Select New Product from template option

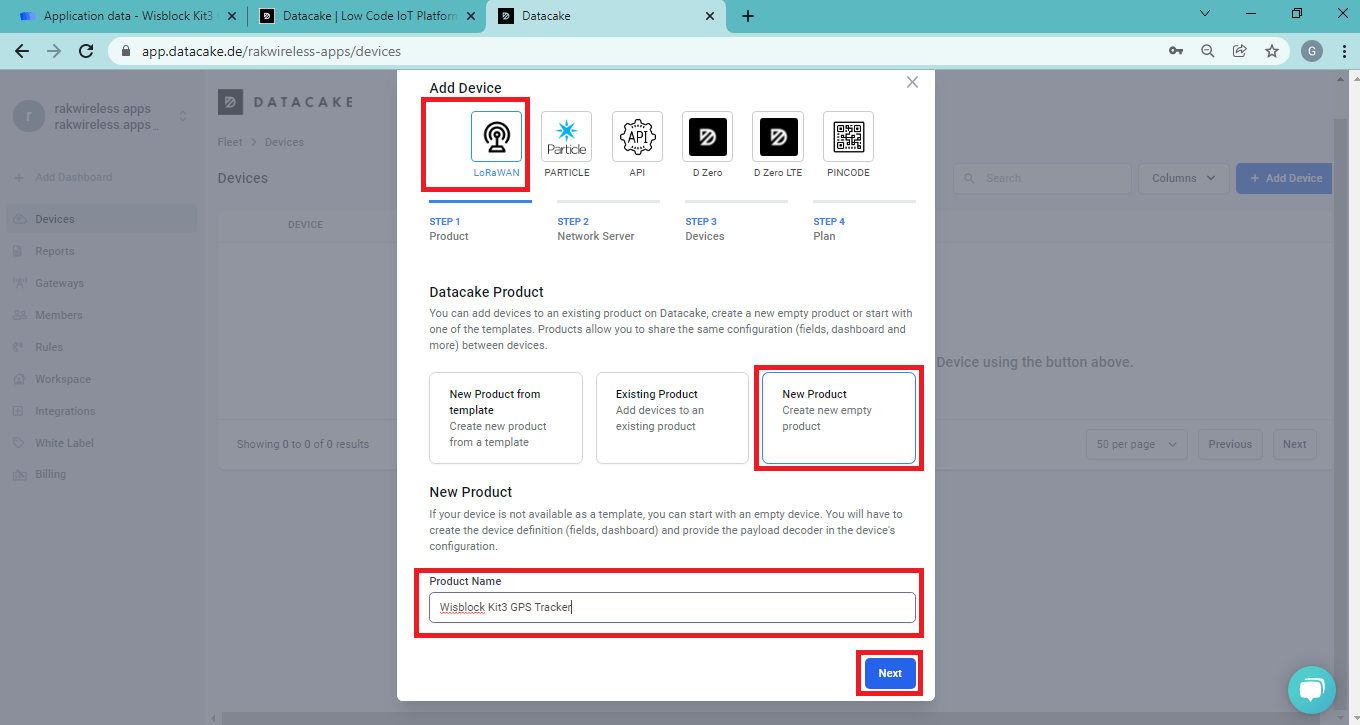tap(505, 418)
